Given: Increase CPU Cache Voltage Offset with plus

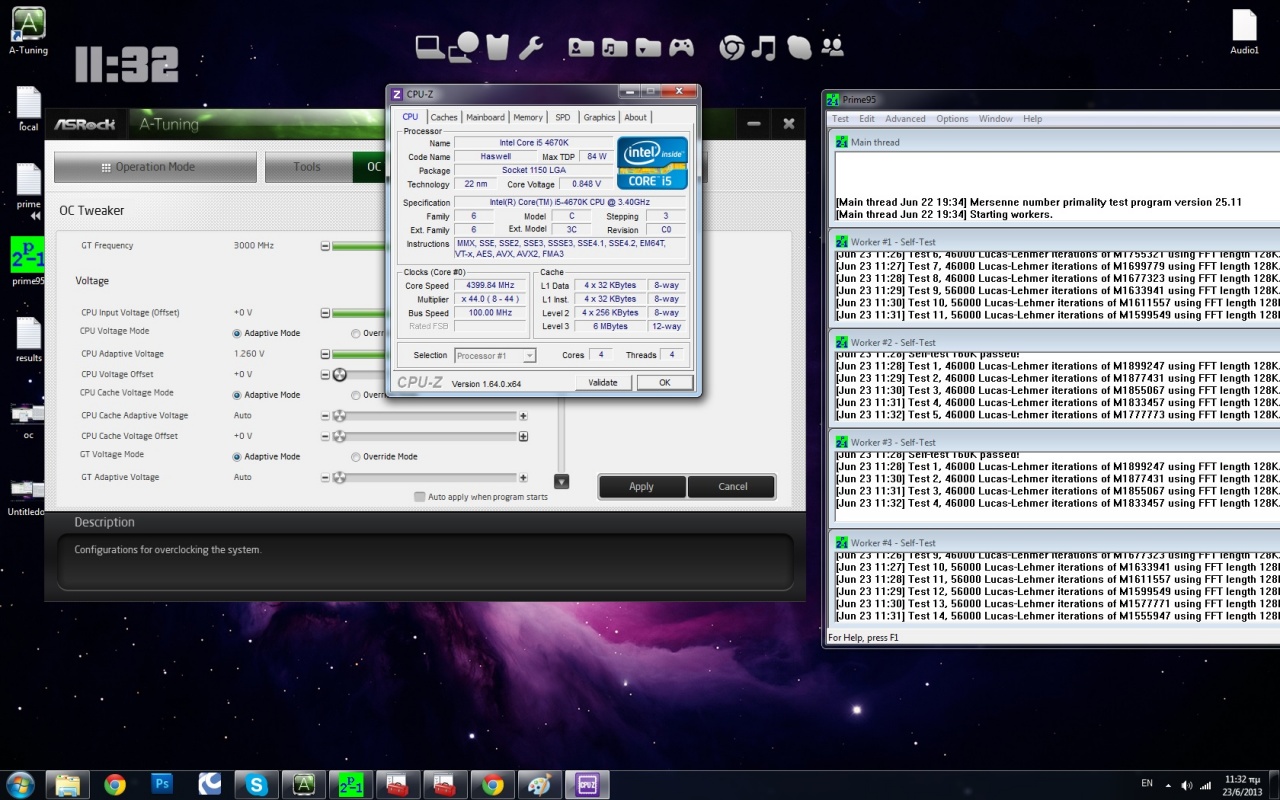Looking at the screenshot, I should (523, 437).
